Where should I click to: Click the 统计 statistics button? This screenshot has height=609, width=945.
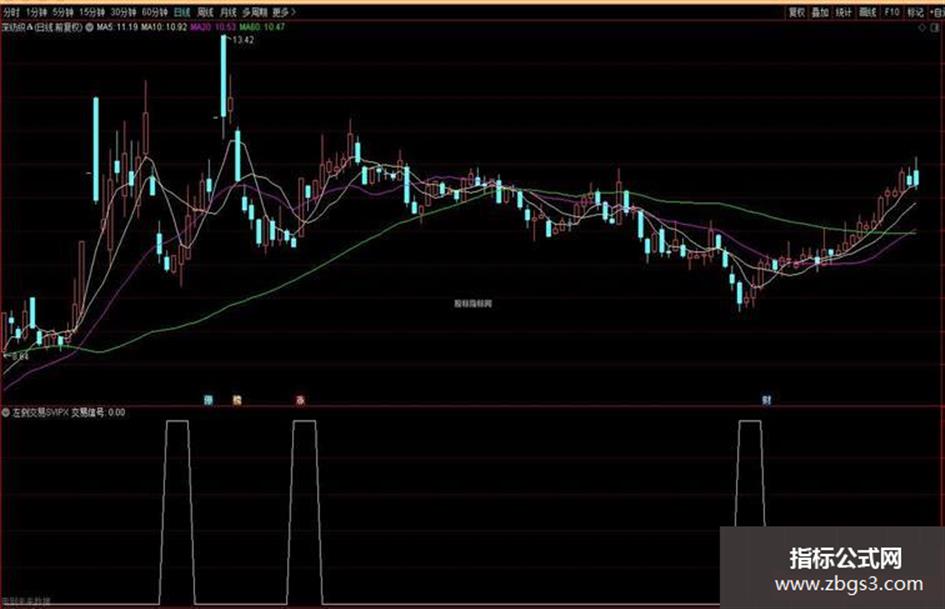(x=844, y=12)
